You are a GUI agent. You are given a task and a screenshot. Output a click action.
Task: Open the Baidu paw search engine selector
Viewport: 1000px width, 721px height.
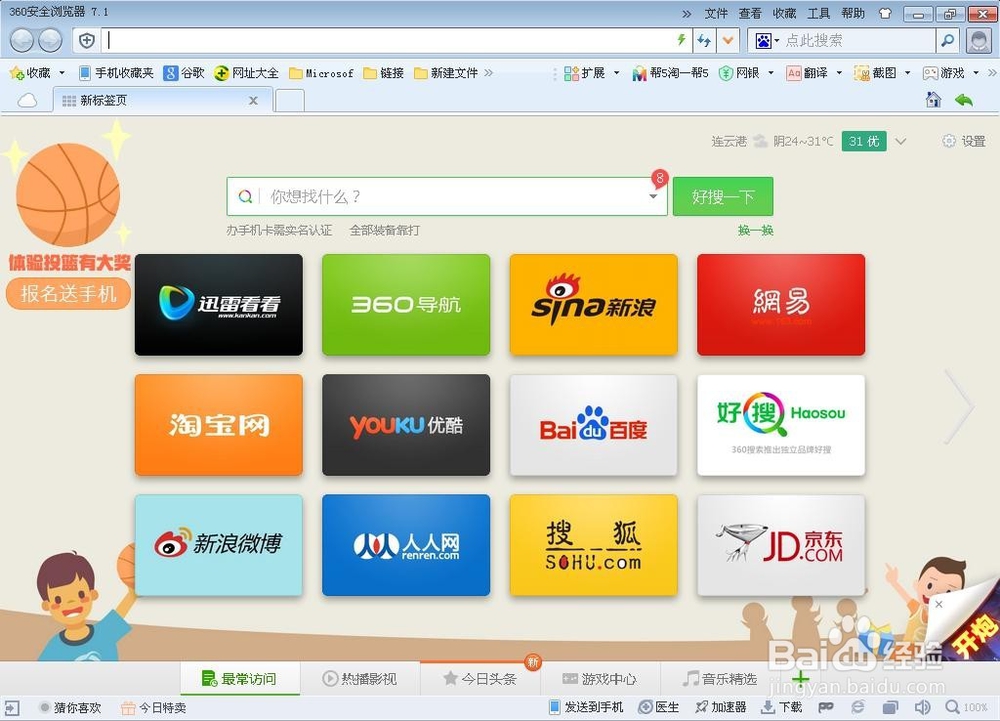[767, 41]
